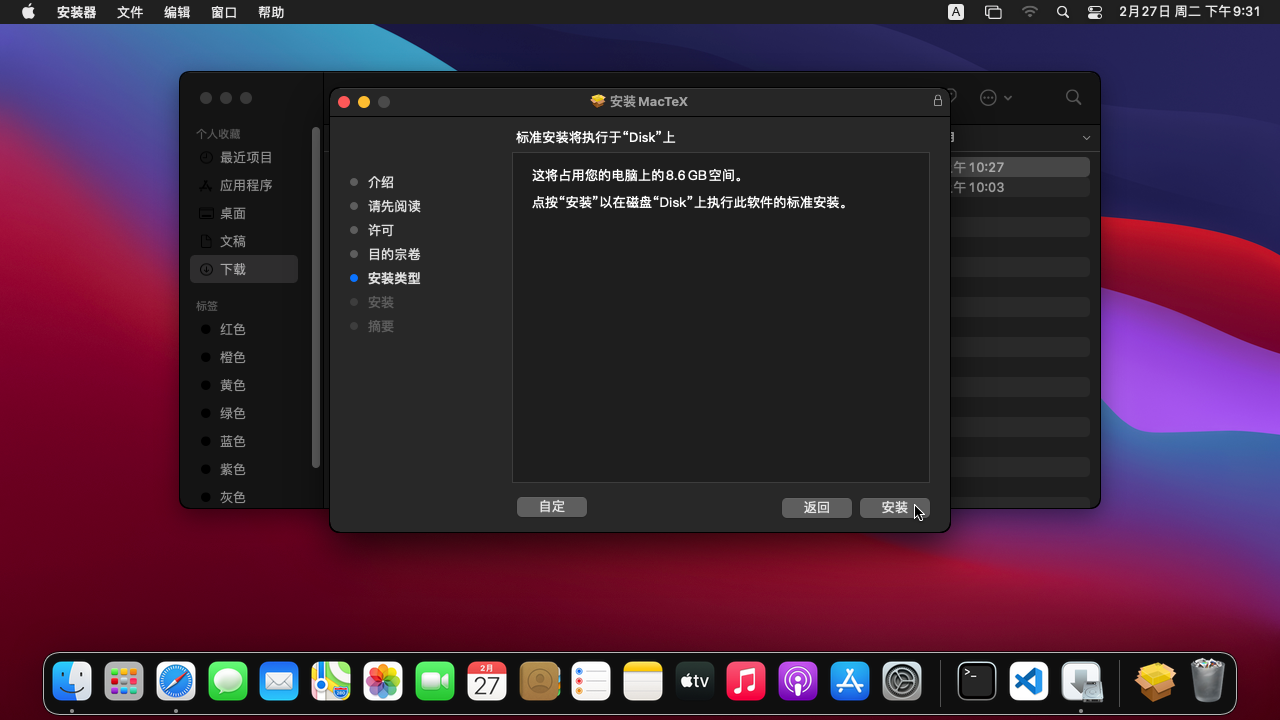Image resolution: width=1280 pixels, height=720 pixels.
Task: Select the 红色 tag in Finder sidebar
Action: point(244,329)
